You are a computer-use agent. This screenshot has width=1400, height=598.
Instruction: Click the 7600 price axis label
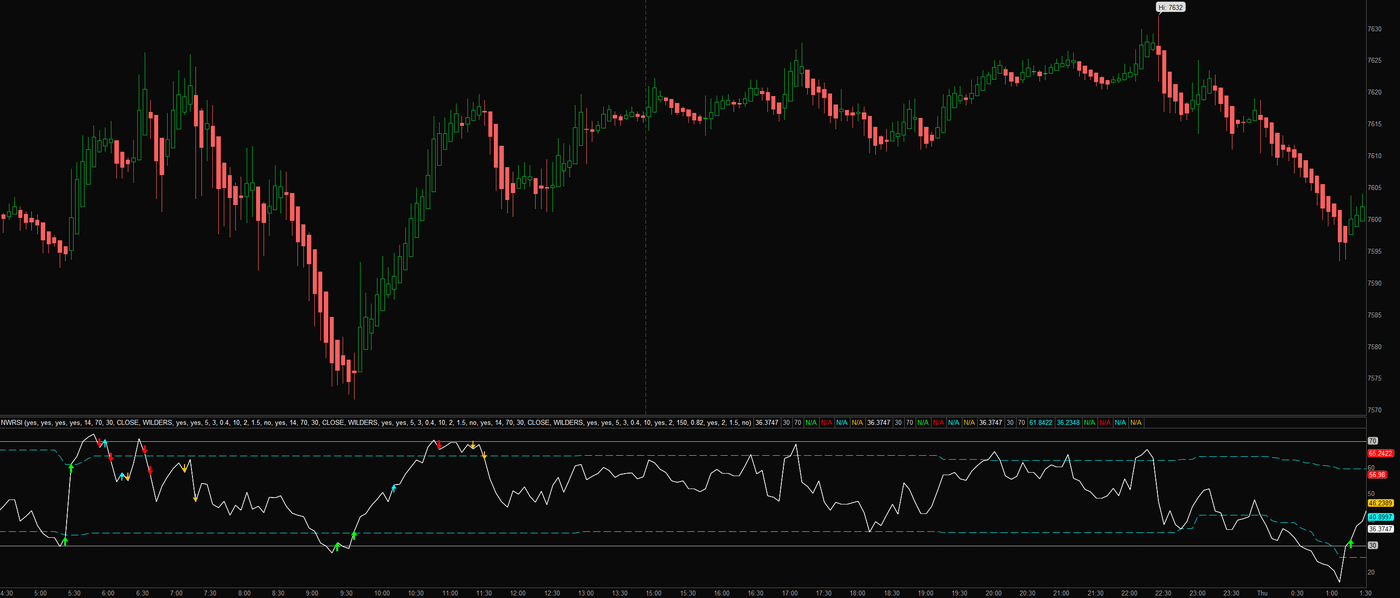(x=1375, y=220)
